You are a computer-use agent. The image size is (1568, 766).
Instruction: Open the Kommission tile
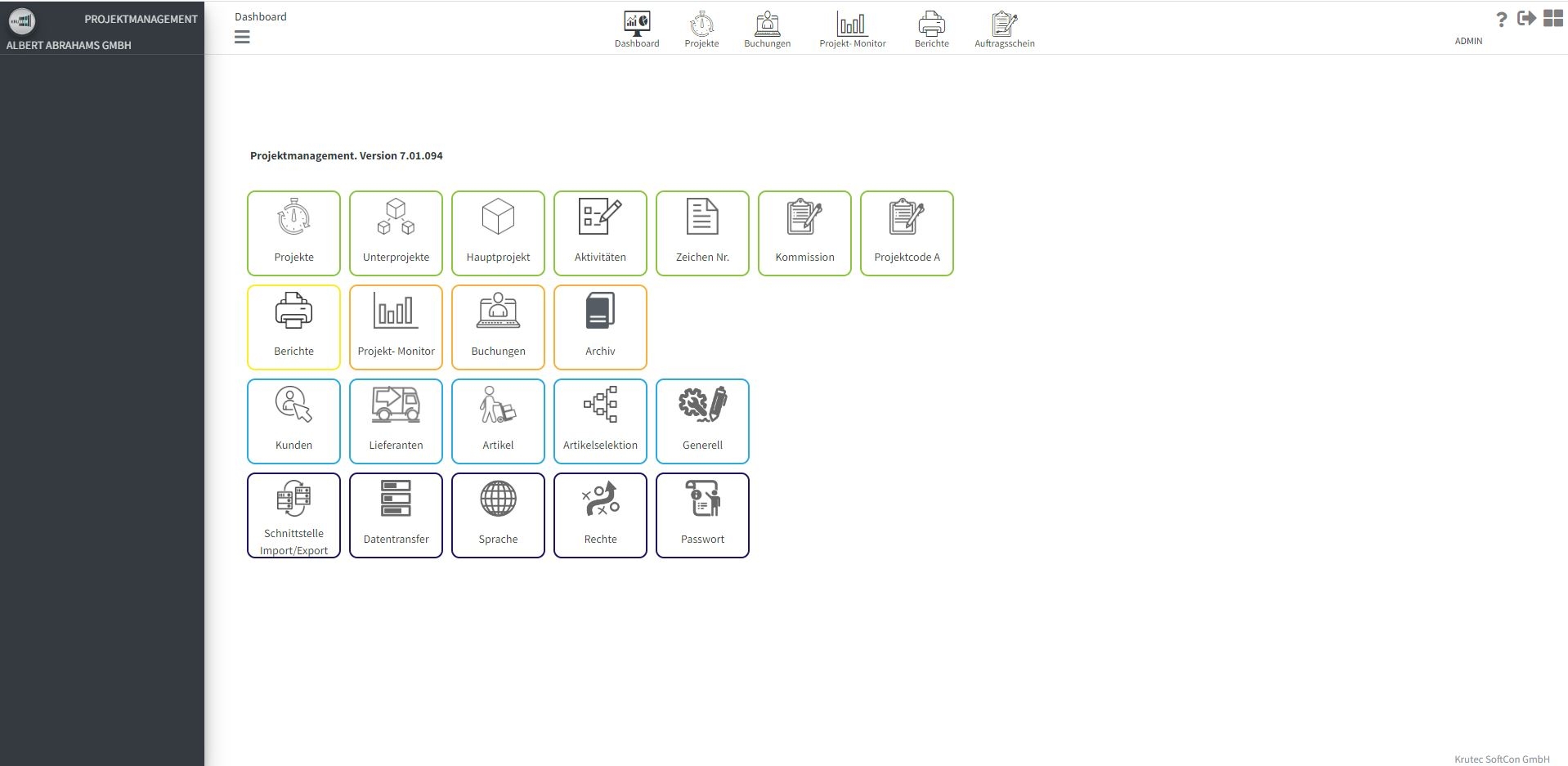(x=804, y=233)
